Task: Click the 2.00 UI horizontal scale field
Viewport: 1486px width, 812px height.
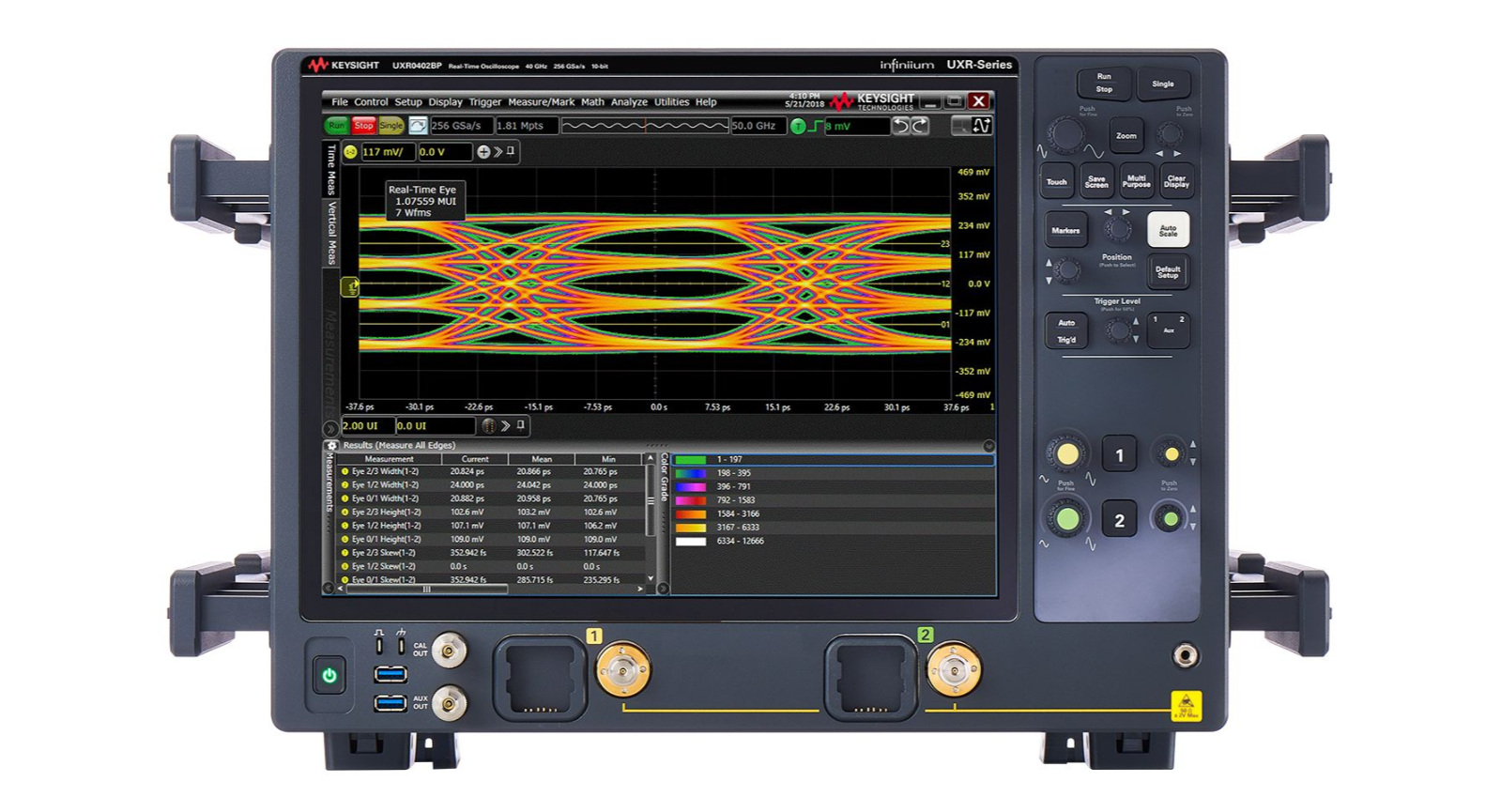Action: click(367, 426)
